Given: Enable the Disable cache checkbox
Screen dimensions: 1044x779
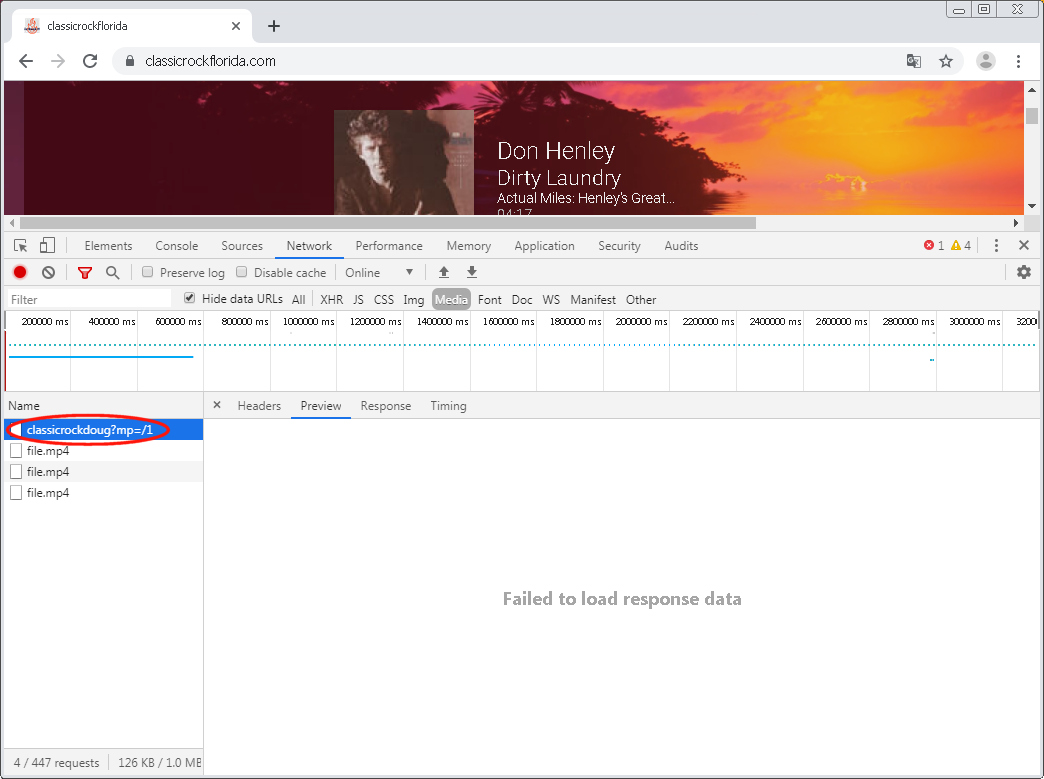Looking at the screenshot, I should pos(242,272).
